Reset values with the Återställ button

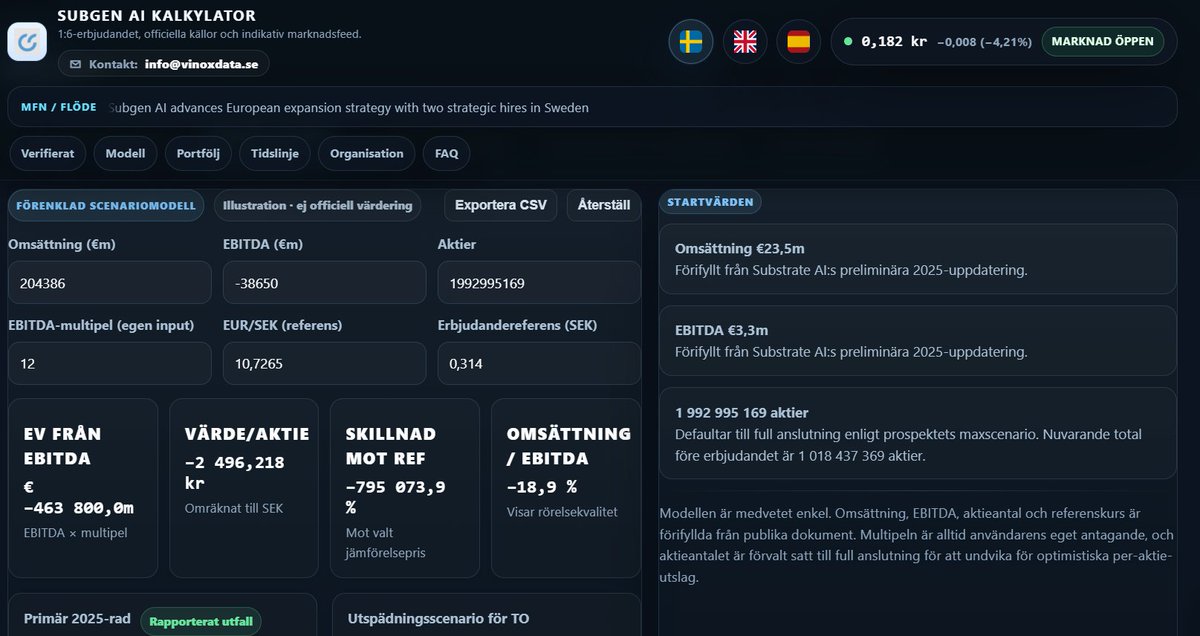[x=604, y=205]
